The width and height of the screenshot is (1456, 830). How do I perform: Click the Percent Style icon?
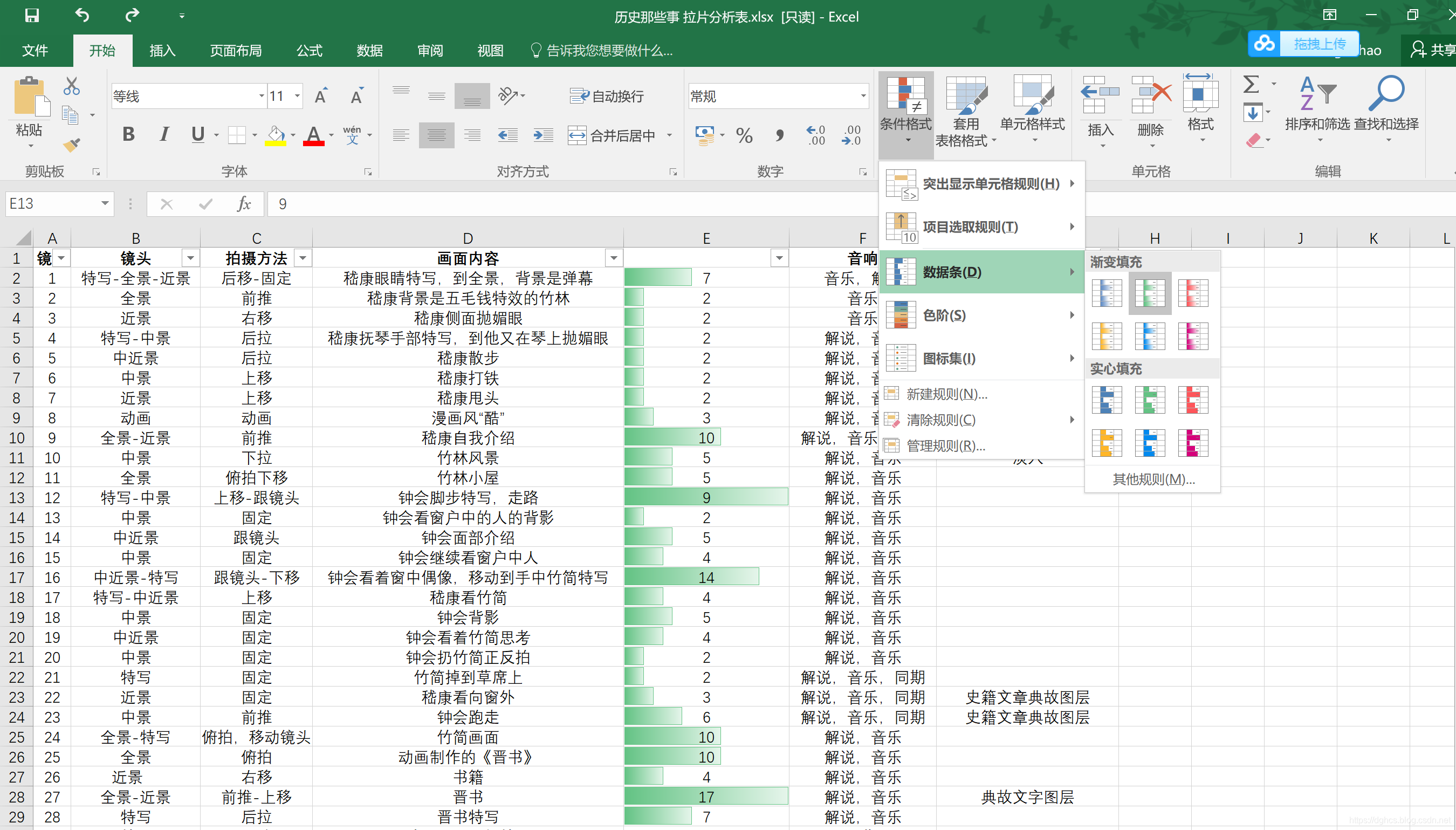(744, 136)
